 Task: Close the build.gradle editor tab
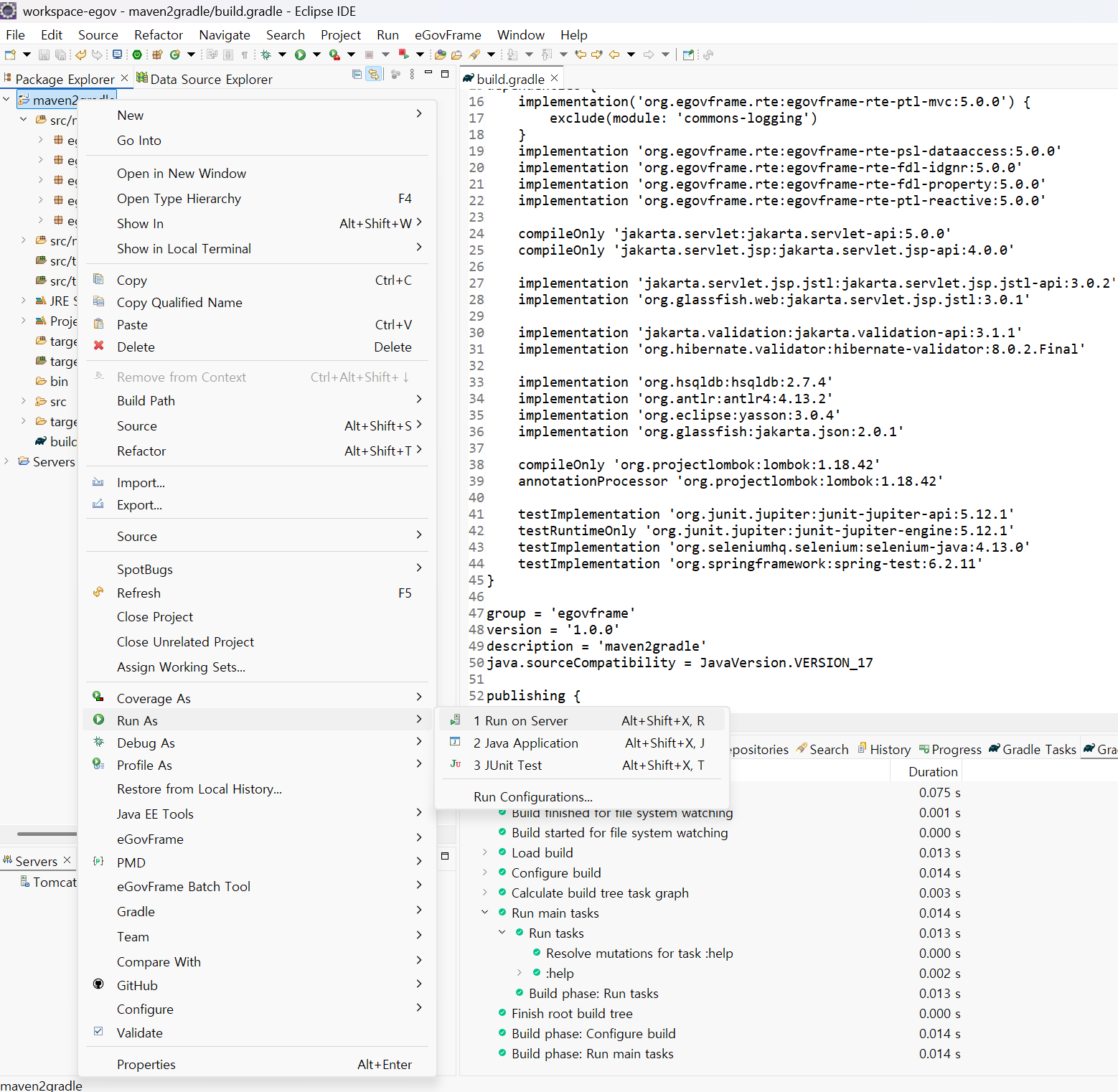(554, 78)
